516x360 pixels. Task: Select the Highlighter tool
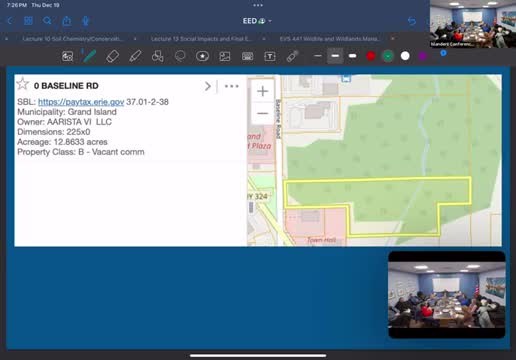[135, 56]
